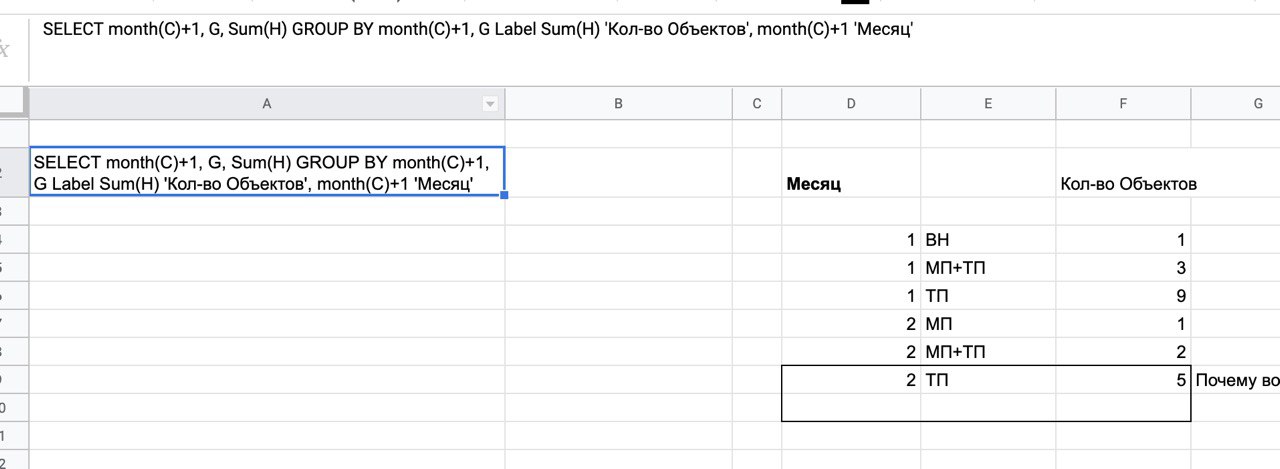Screen dimensions: 1280x469
Task: Select column C header
Action: click(x=757, y=104)
